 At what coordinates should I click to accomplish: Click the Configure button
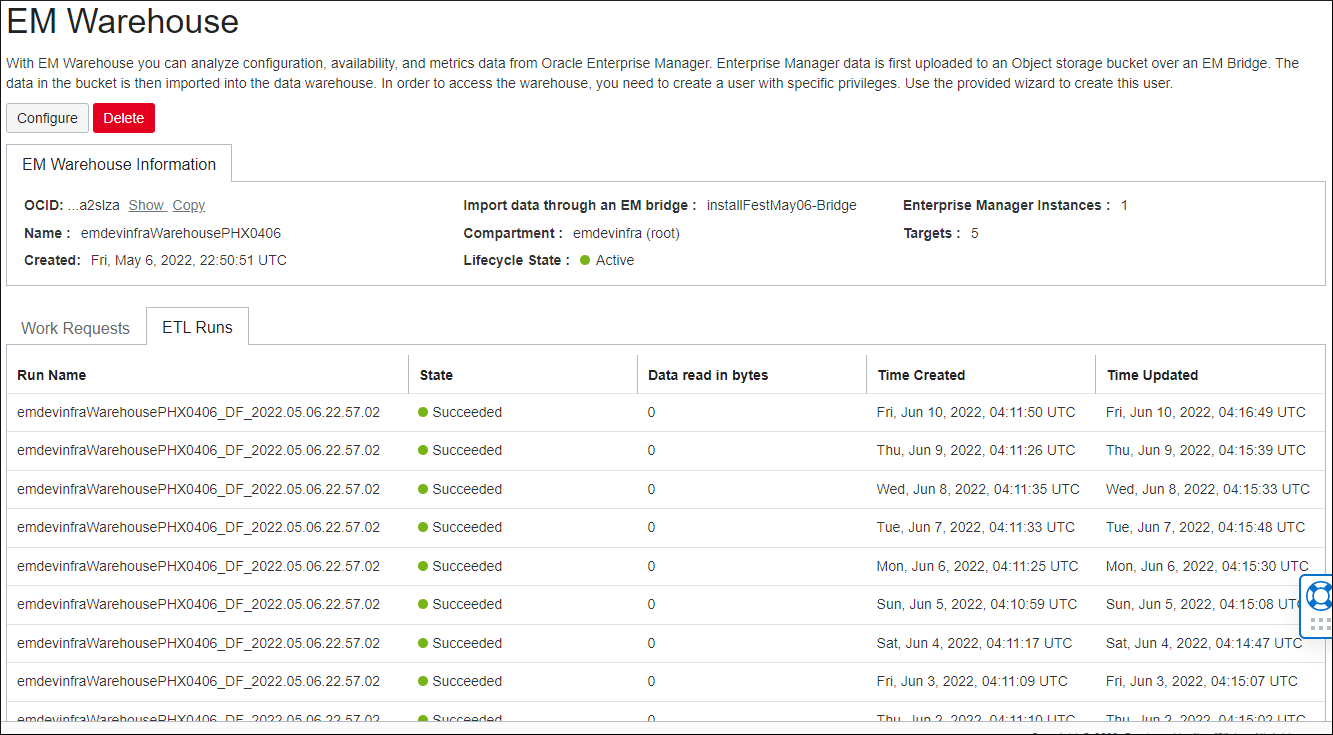click(x=47, y=117)
